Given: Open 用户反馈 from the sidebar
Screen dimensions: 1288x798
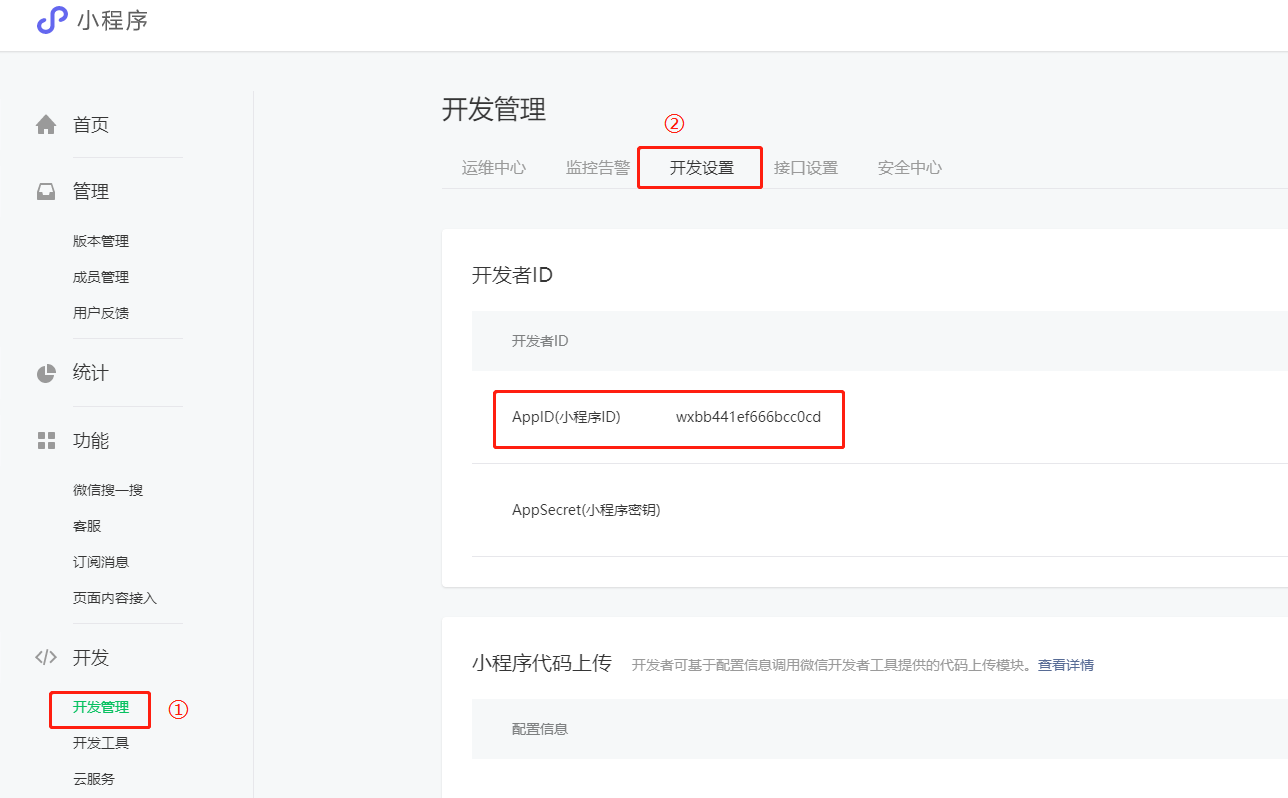Looking at the screenshot, I should (x=101, y=313).
